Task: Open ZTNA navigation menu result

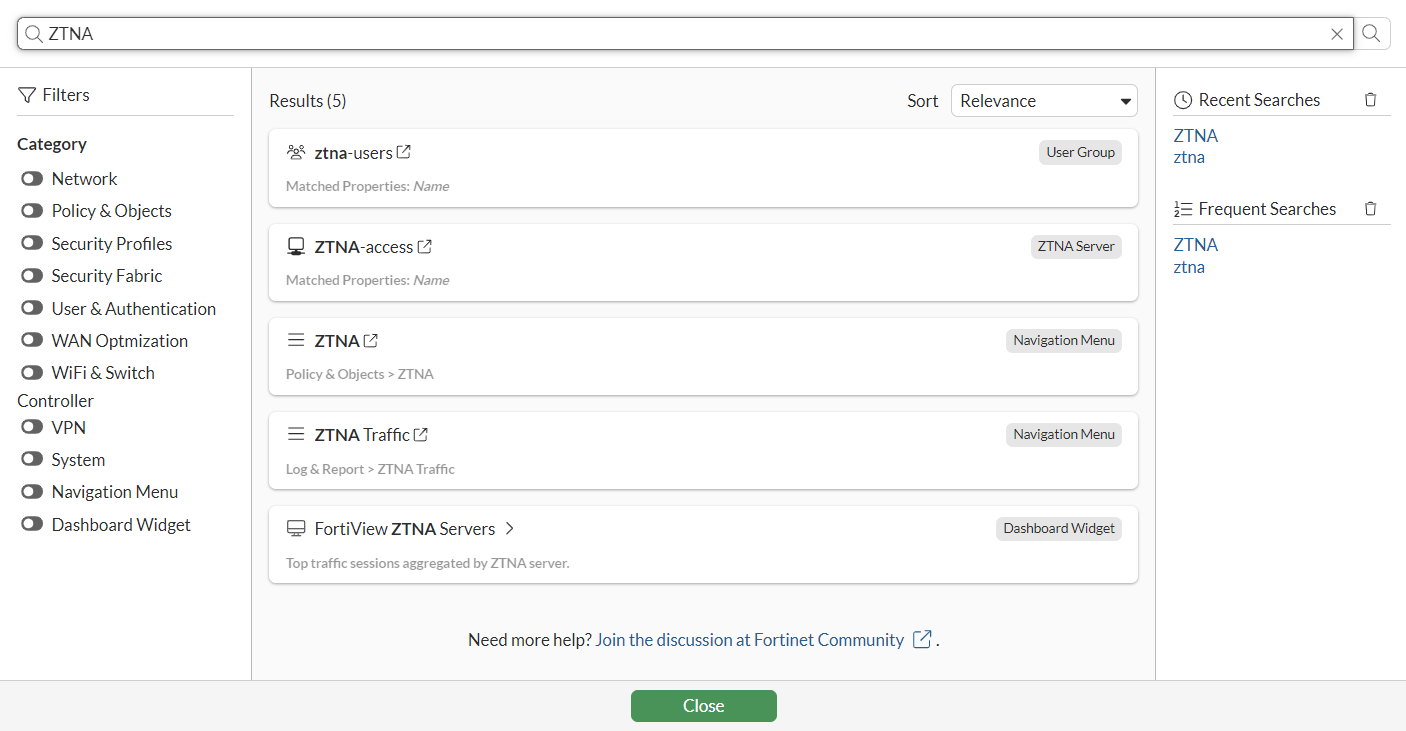Action: pyautogui.click(x=337, y=341)
